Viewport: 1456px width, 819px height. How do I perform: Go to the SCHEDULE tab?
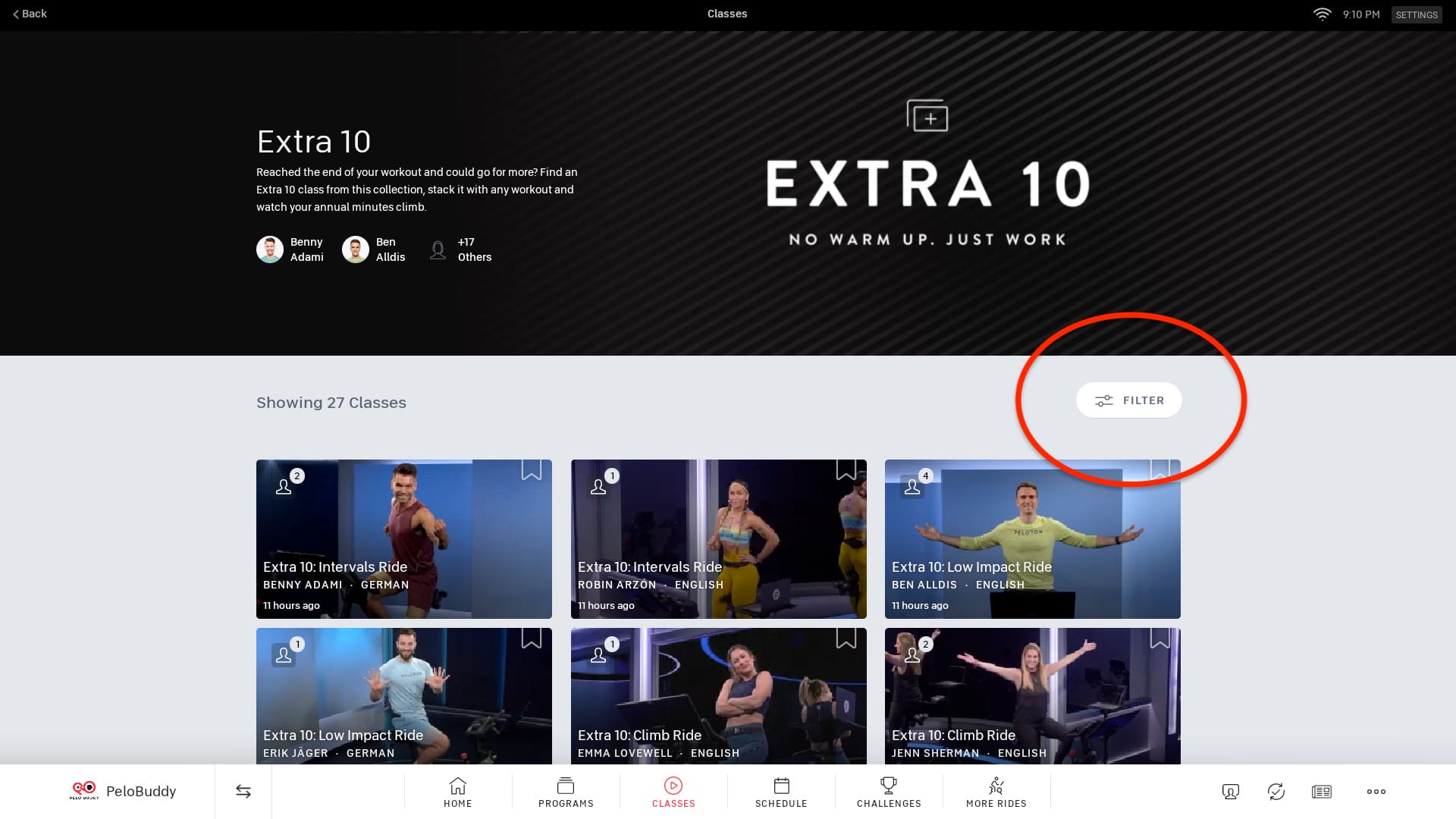[781, 792]
